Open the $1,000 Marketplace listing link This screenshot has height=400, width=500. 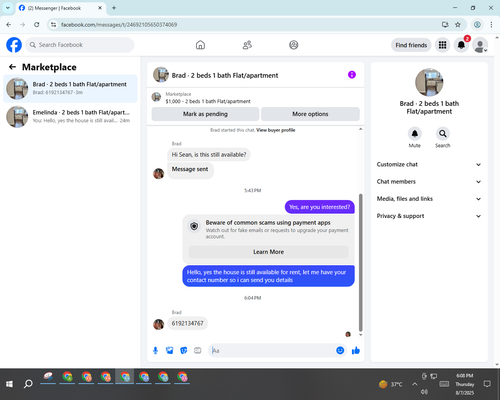point(208,101)
